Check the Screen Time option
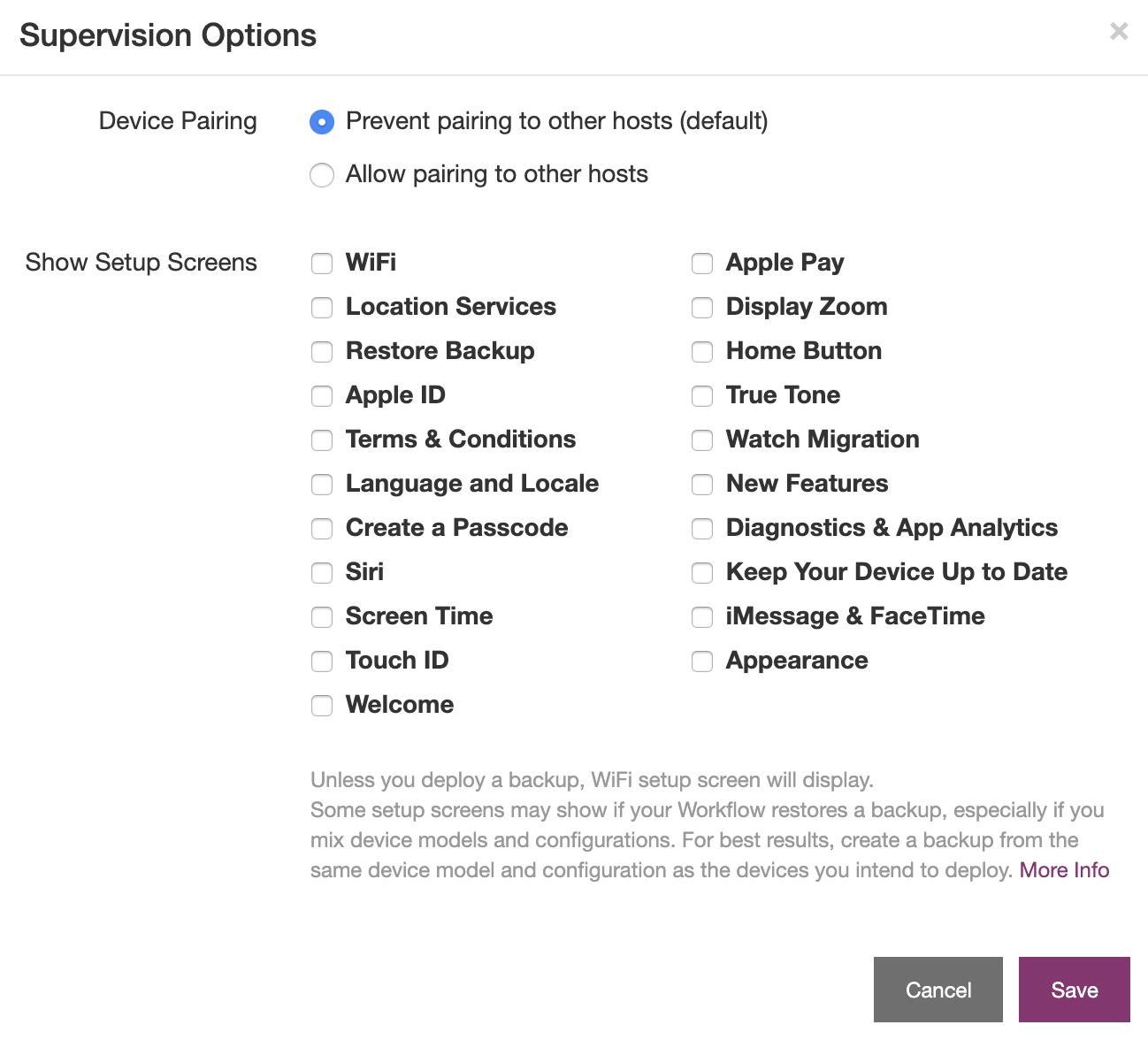This screenshot has width=1148, height=1040. point(322,617)
